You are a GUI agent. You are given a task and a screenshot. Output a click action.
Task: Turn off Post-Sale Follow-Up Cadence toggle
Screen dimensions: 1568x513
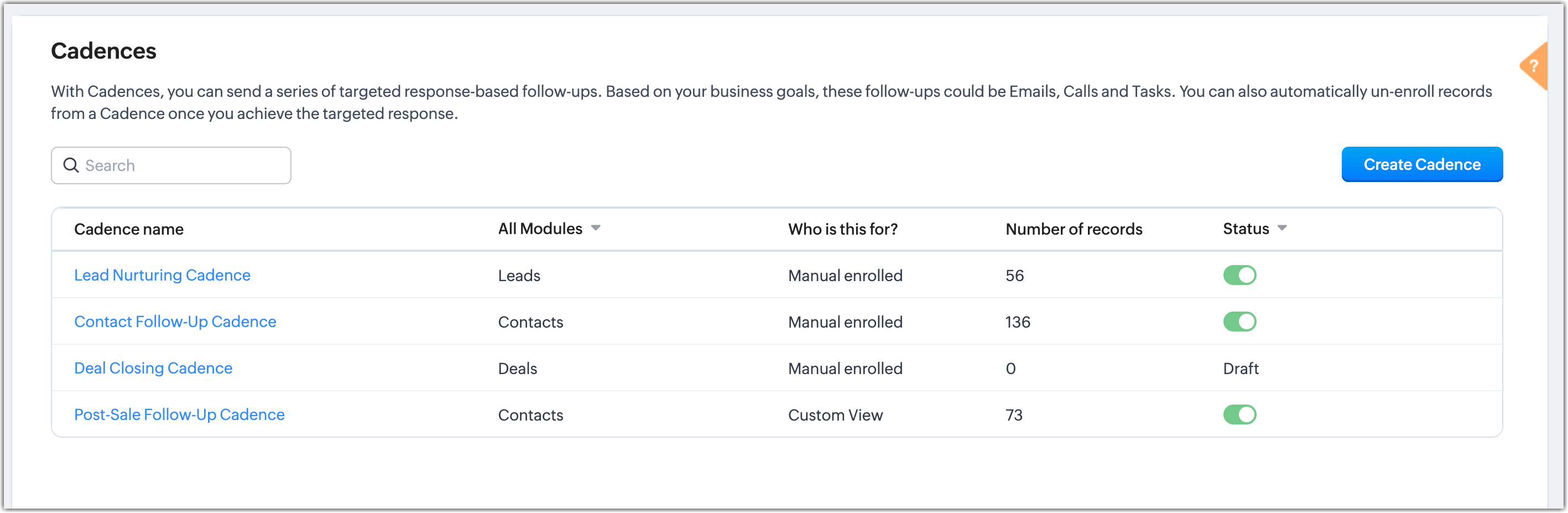(1239, 415)
